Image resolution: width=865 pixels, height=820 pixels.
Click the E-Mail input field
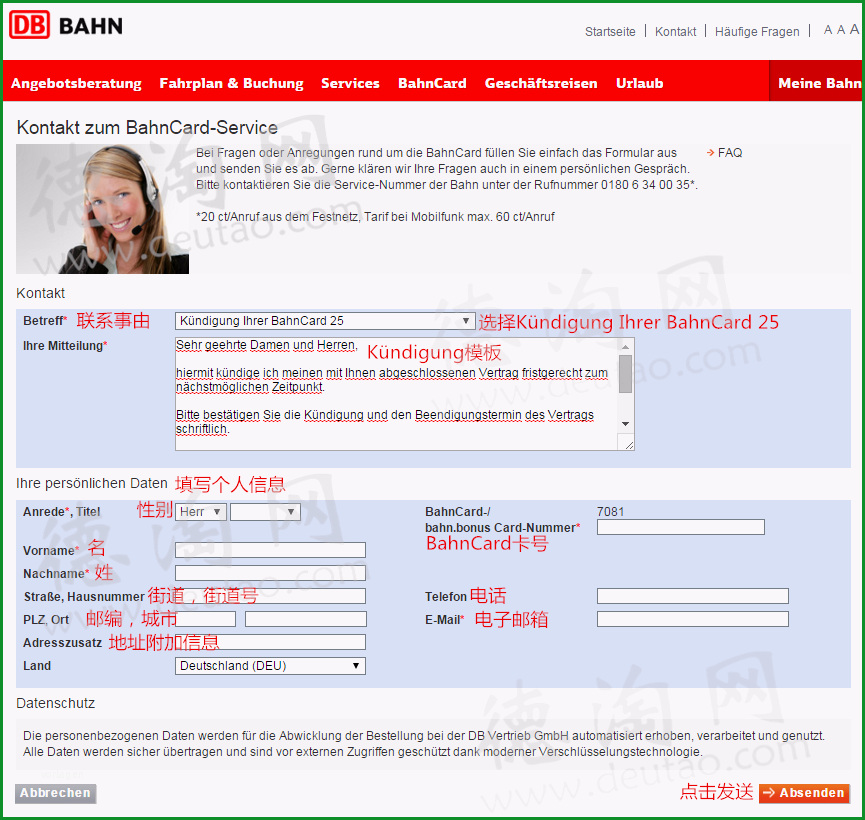tap(693, 619)
